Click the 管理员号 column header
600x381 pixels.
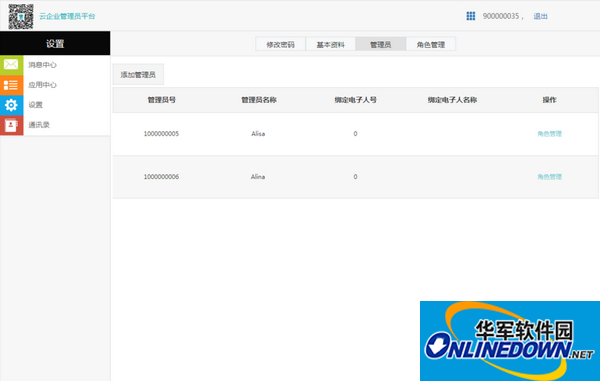tap(161, 100)
